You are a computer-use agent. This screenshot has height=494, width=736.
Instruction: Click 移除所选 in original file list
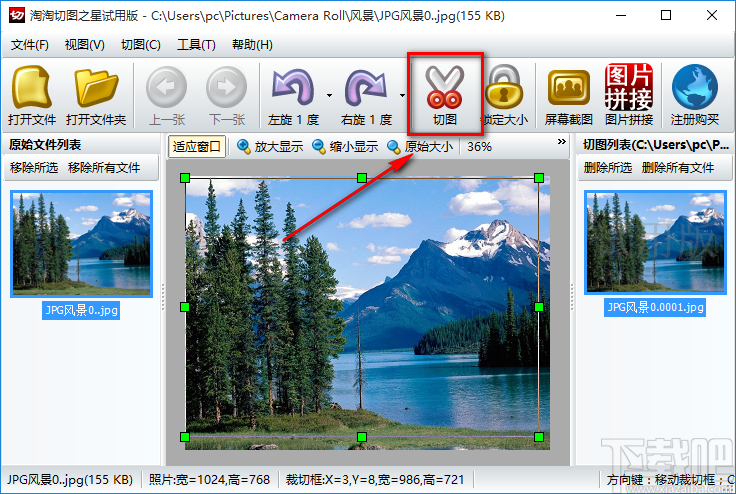34,168
